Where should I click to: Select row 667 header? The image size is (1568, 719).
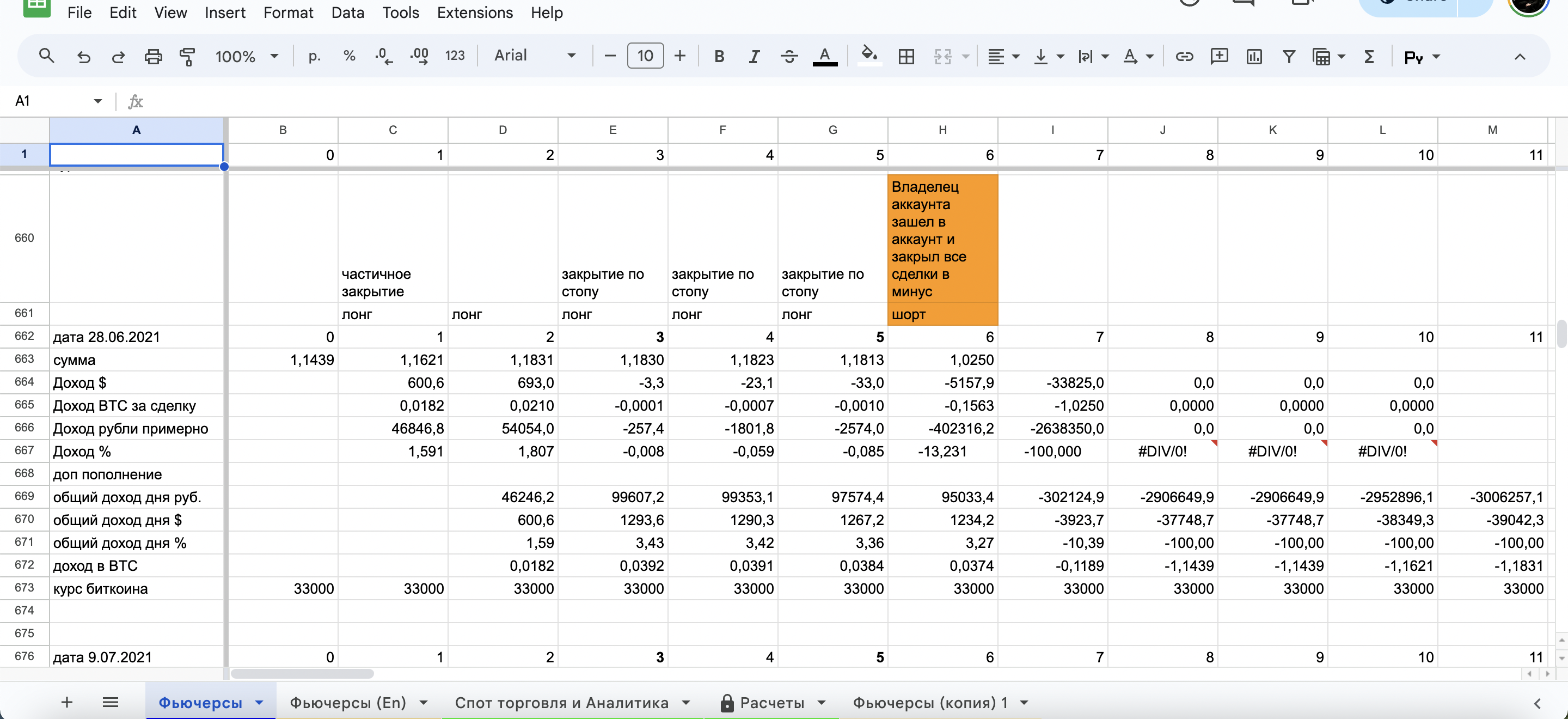(24, 450)
